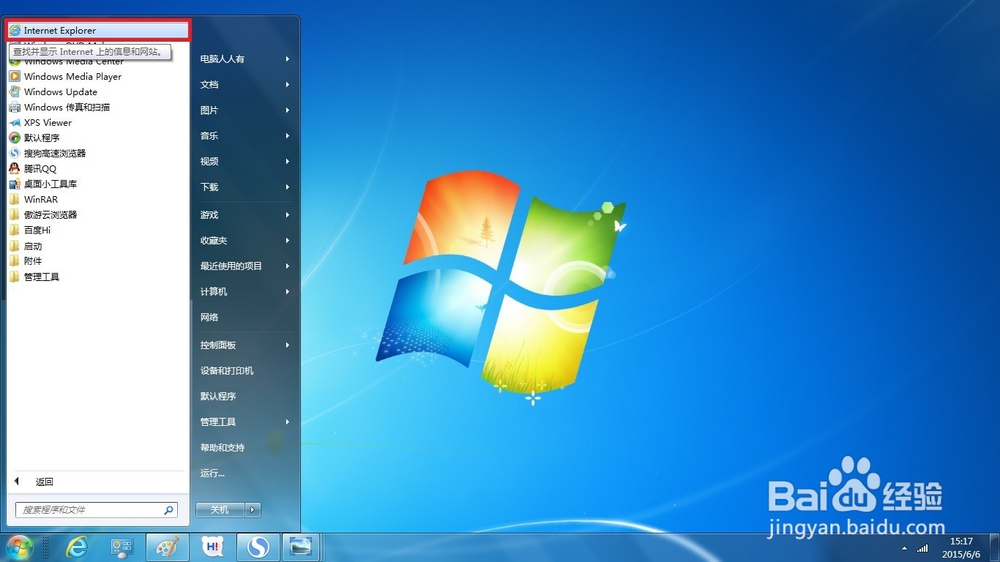Expand the arrow next to 音乐

(288, 135)
